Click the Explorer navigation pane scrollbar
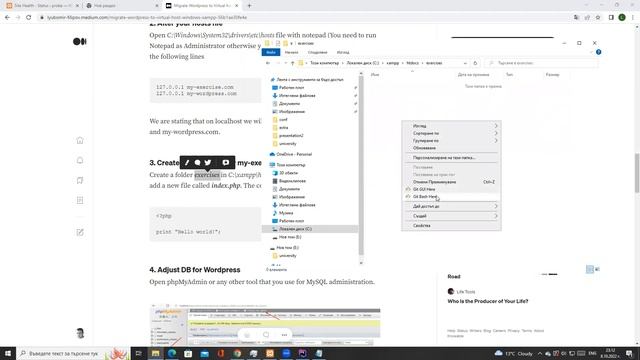The width and height of the screenshot is (640, 360). tap(361, 167)
